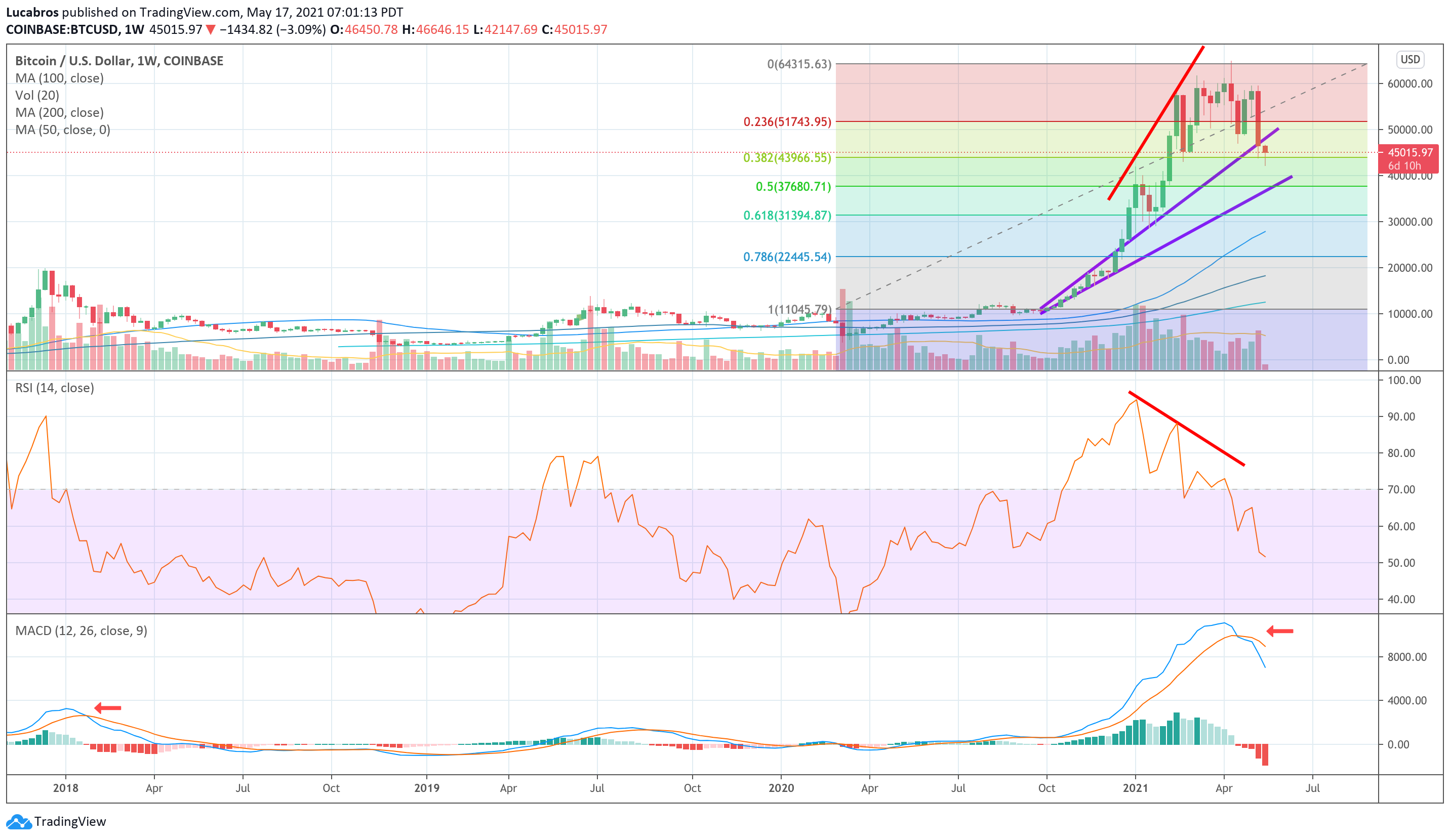Click the COINBASE:BTCUSD, 1W symbol header
Screen dimensions: 1450x840
(75, 29)
